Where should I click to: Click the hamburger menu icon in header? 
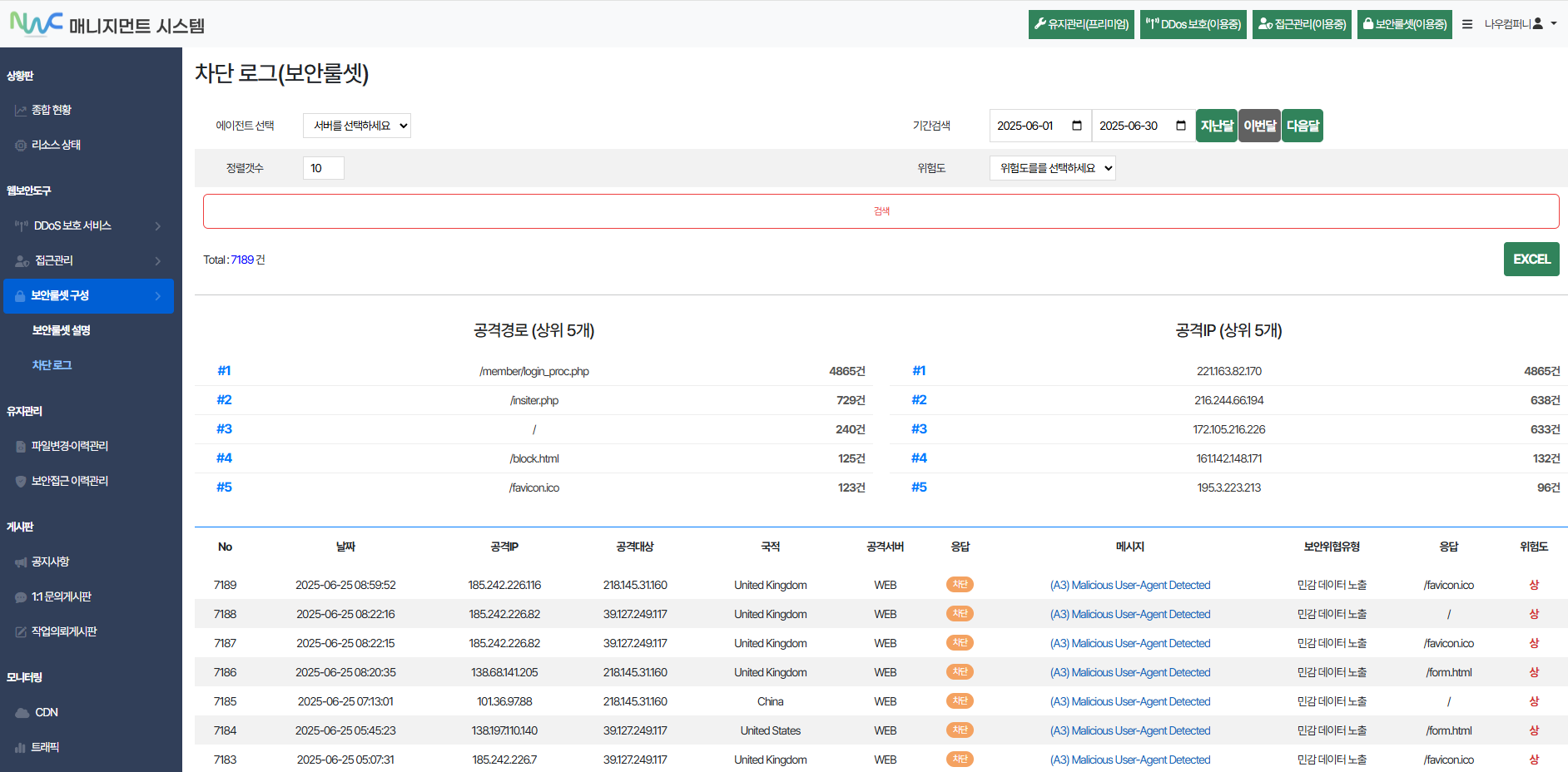click(1467, 24)
